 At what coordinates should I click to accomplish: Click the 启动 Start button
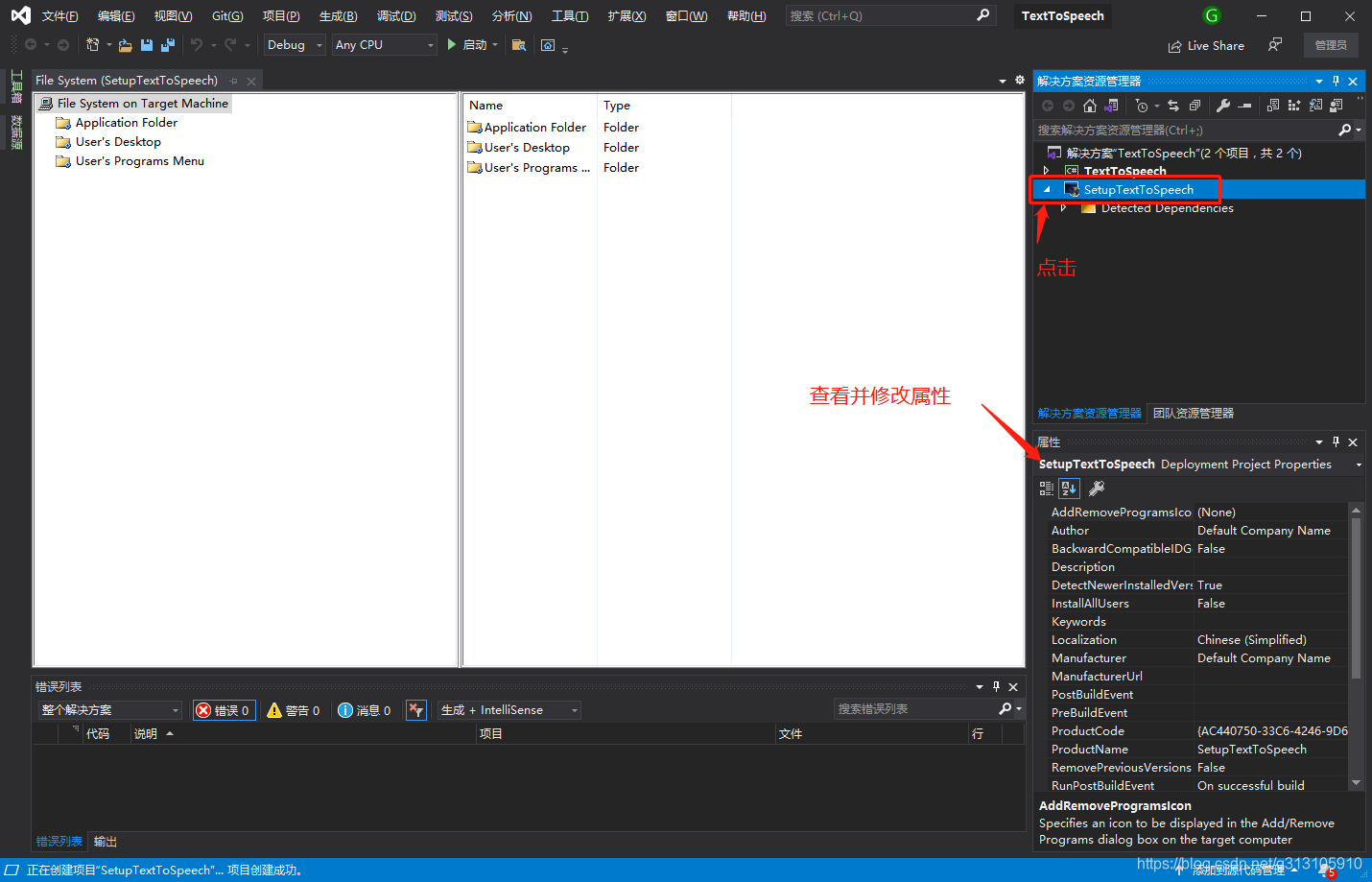[x=467, y=45]
